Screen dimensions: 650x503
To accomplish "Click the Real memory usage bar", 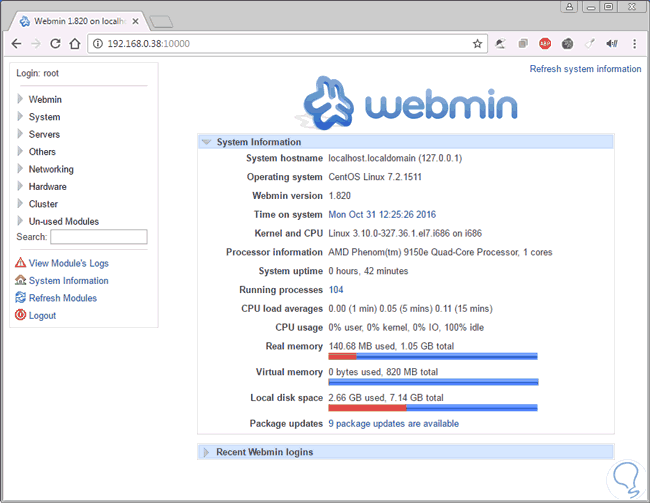I will coord(433,356).
